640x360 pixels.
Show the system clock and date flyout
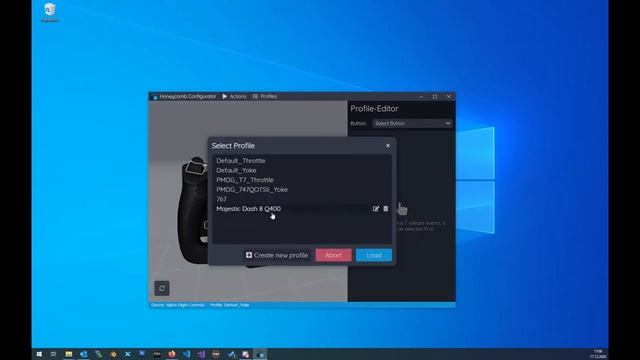click(598, 354)
